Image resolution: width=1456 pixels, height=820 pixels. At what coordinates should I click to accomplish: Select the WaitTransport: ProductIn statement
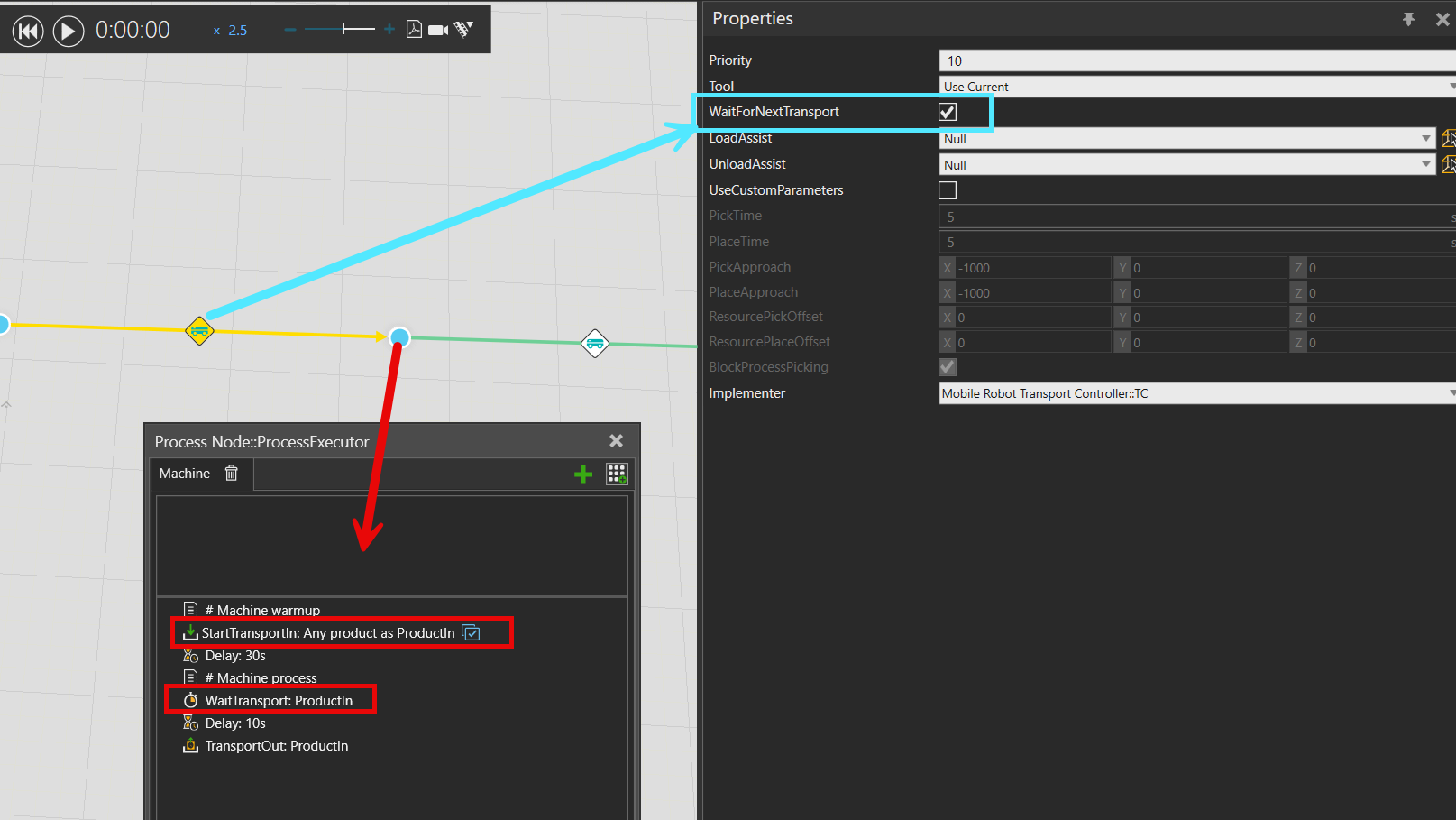point(278,701)
